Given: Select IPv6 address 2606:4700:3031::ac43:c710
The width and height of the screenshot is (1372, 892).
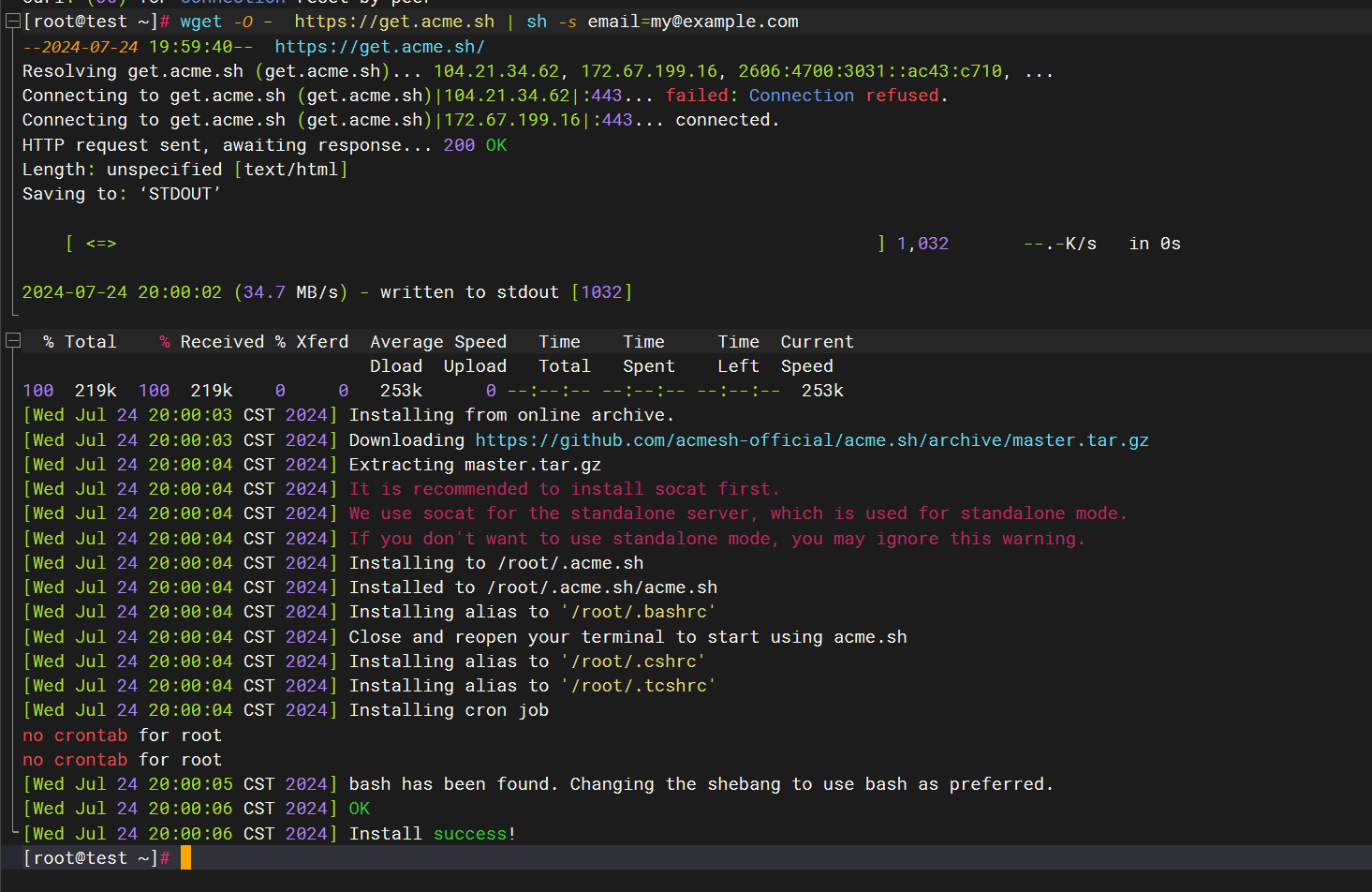Looking at the screenshot, I should pyautogui.click(x=870, y=71).
